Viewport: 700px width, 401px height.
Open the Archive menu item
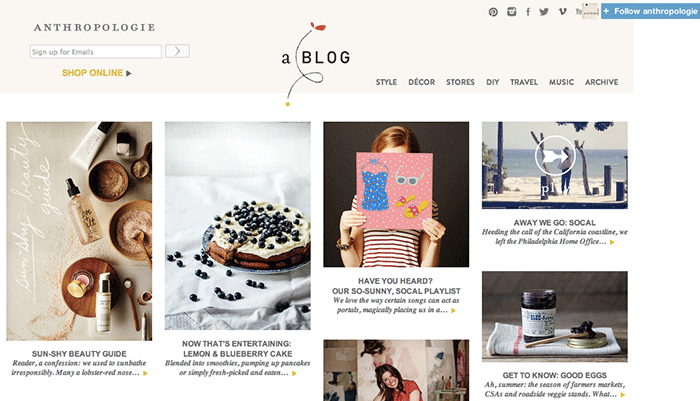tap(601, 82)
